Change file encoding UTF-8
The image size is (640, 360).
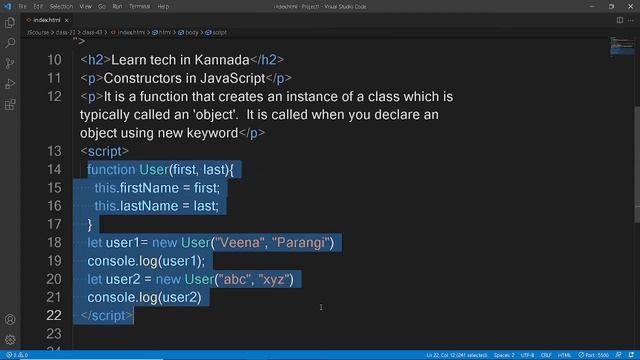pyautogui.click(x=527, y=355)
